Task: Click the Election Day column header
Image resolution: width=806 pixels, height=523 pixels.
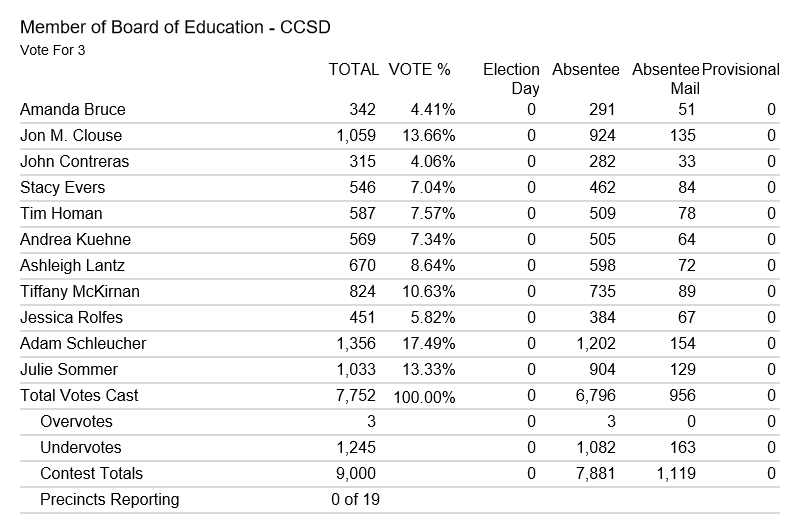Action: (x=511, y=79)
